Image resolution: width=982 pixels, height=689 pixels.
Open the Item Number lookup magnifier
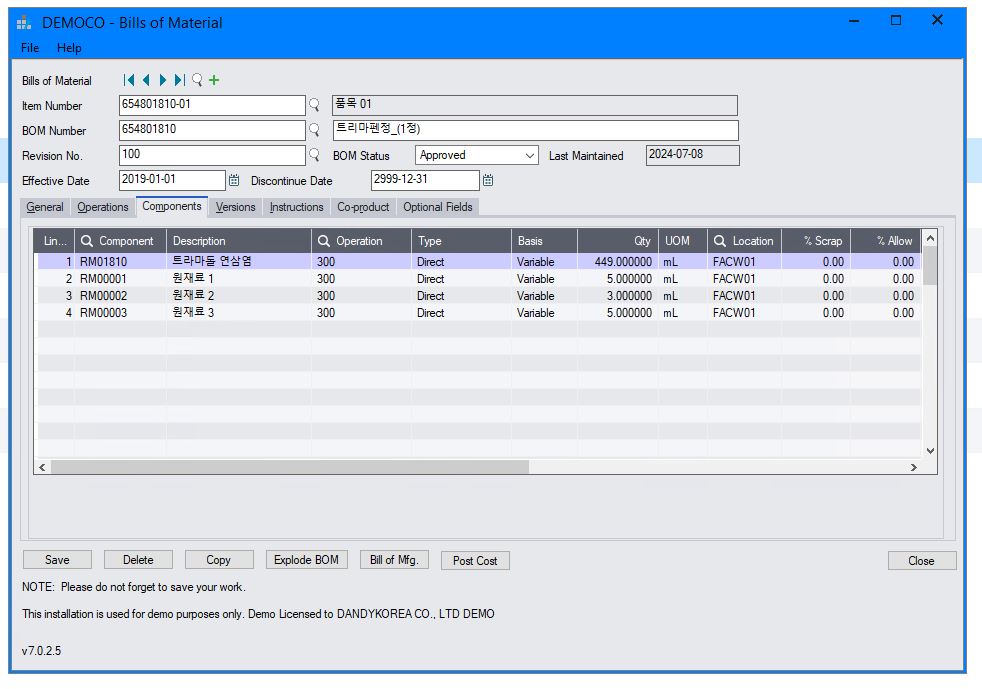(x=314, y=105)
